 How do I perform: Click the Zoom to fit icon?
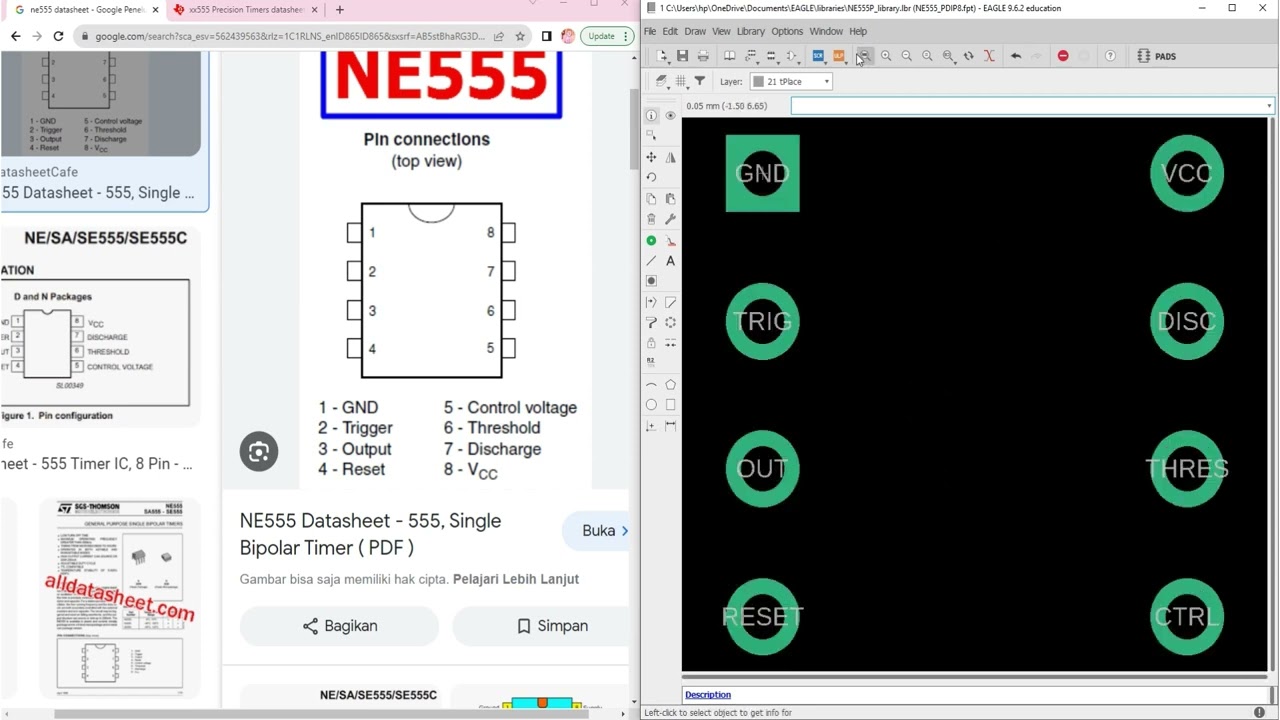[865, 56]
